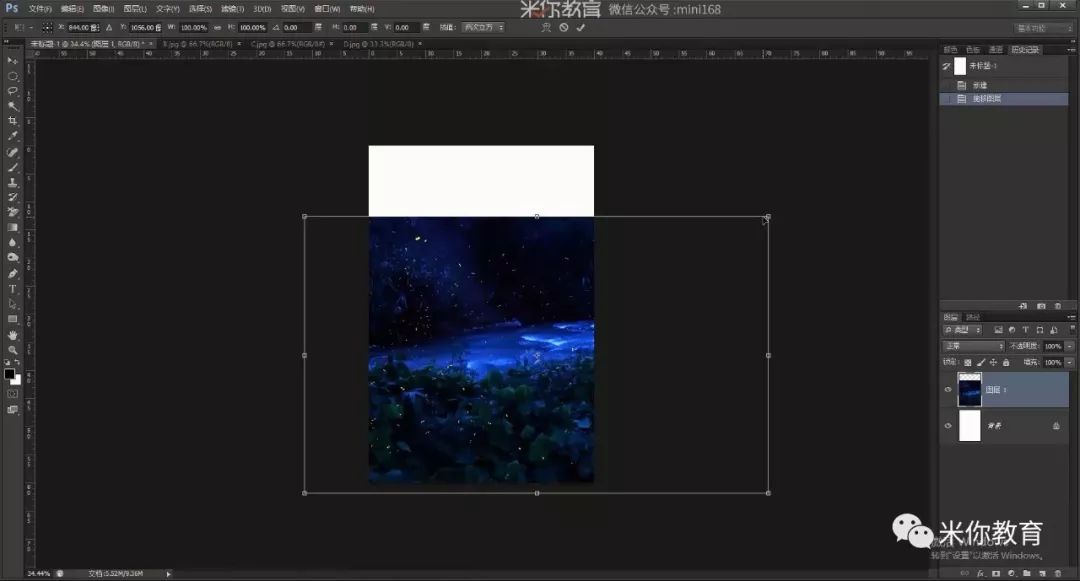Image resolution: width=1080 pixels, height=581 pixels.
Task: Open the interpolation method dropdown
Action: [x=483, y=28]
